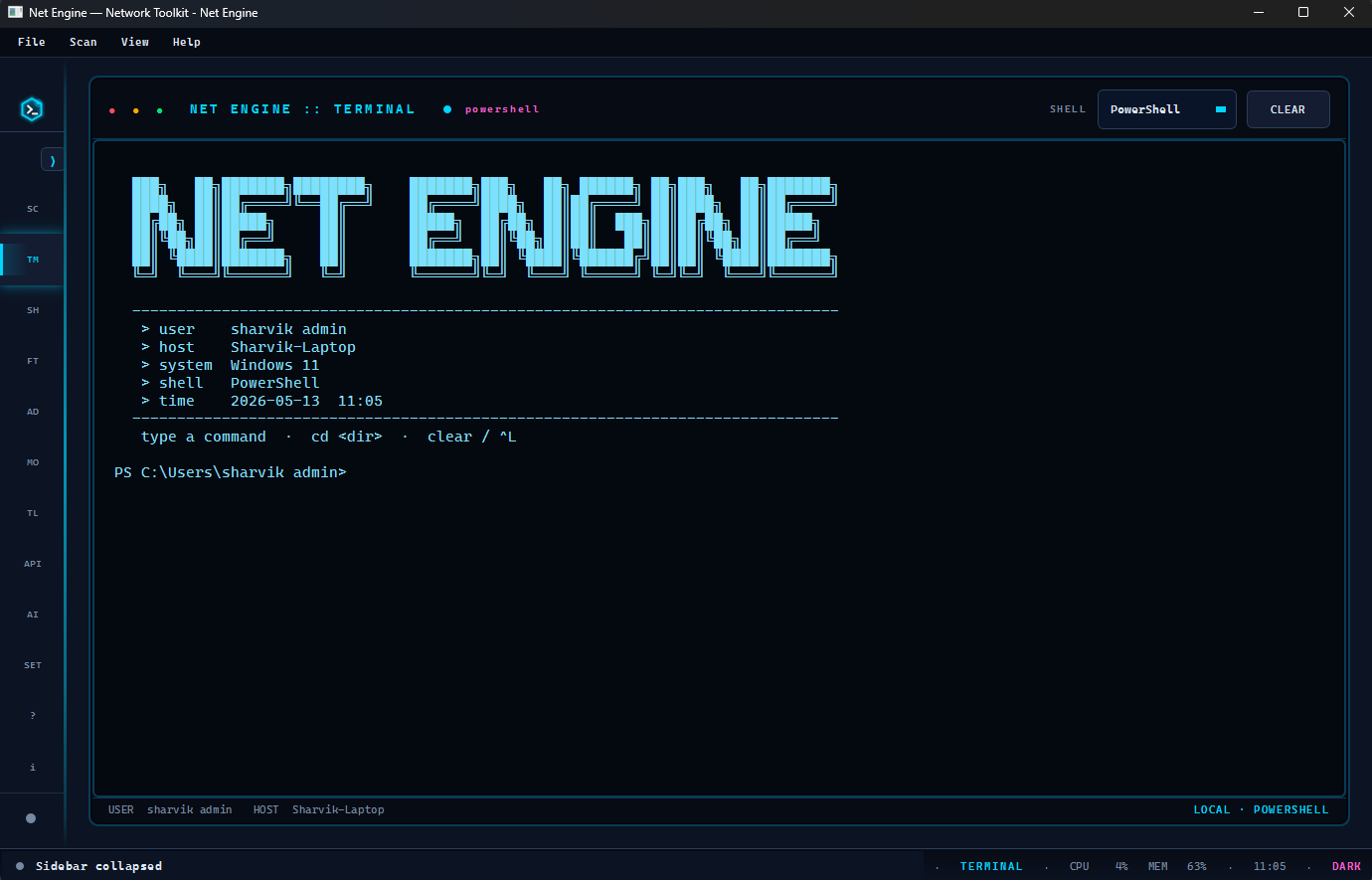This screenshot has height=880, width=1372.
Task: Open the AD sidebar item
Action: (x=33, y=412)
